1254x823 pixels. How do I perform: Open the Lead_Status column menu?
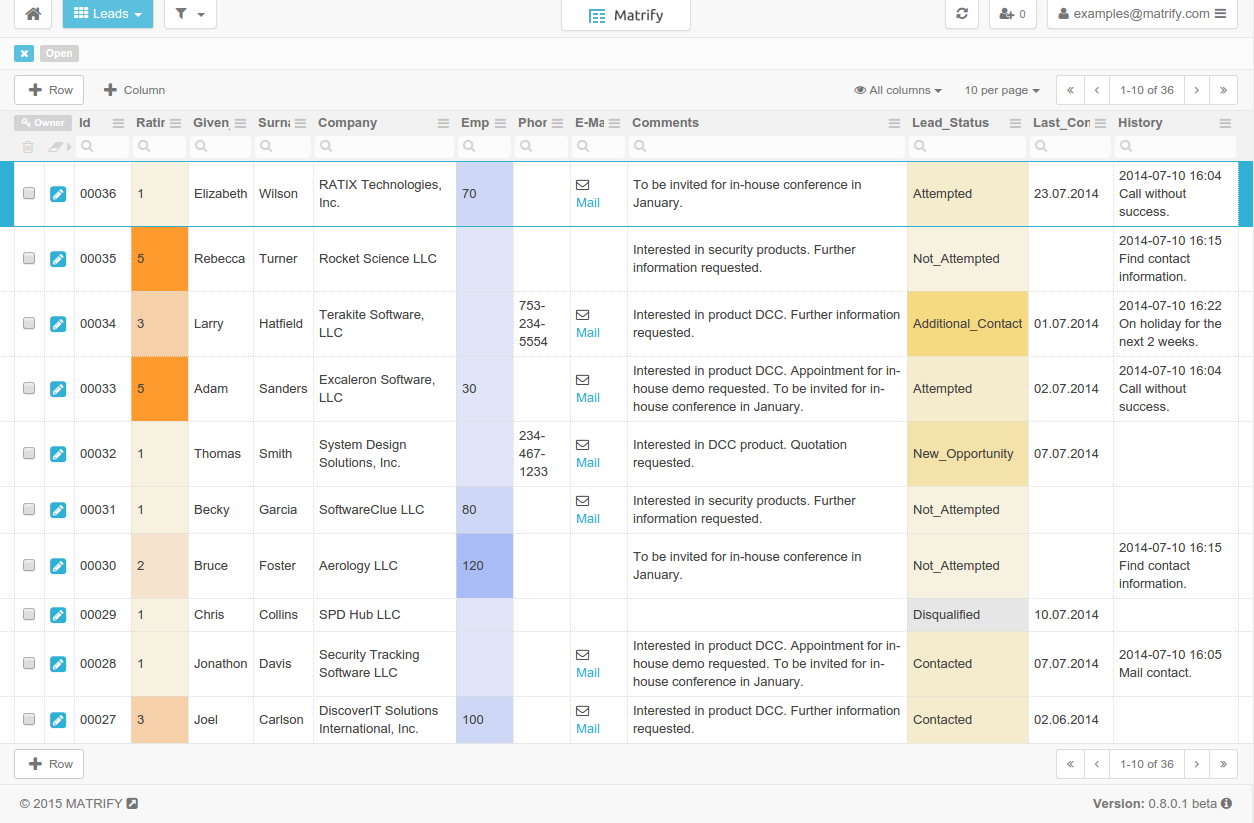click(1016, 123)
